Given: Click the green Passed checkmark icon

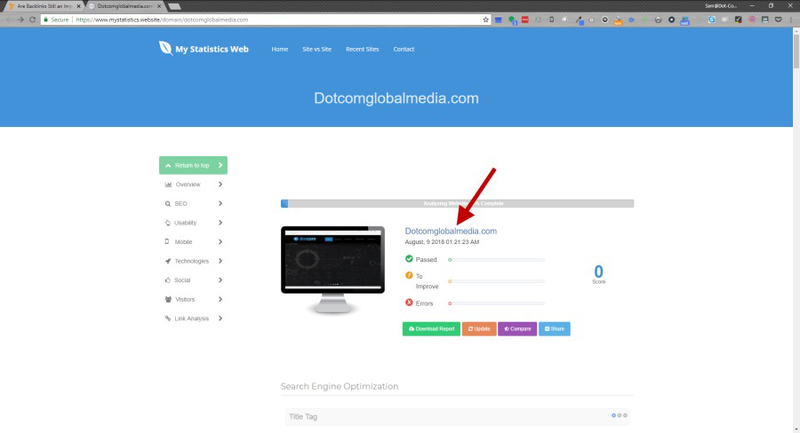Looking at the screenshot, I should pyautogui.click(x=408, y=259).
